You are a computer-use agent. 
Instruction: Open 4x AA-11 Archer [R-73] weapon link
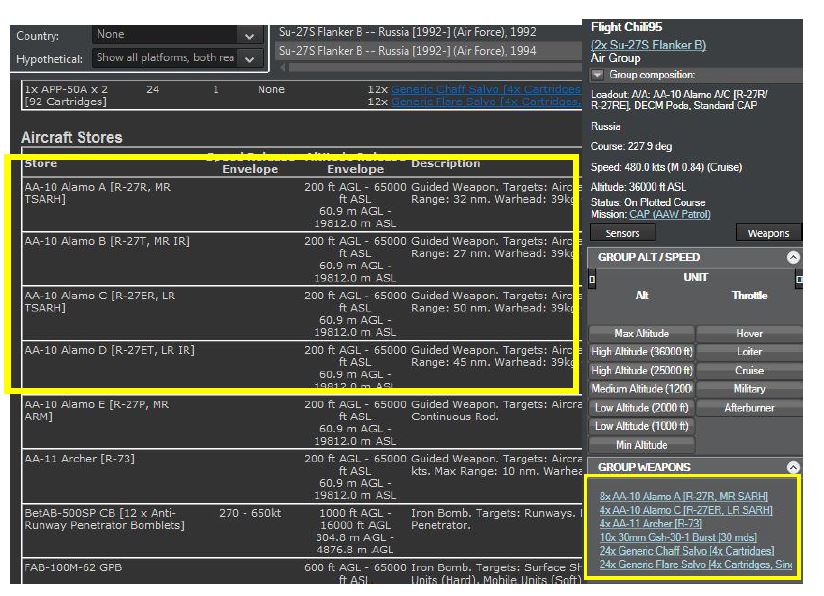point(651,523)
